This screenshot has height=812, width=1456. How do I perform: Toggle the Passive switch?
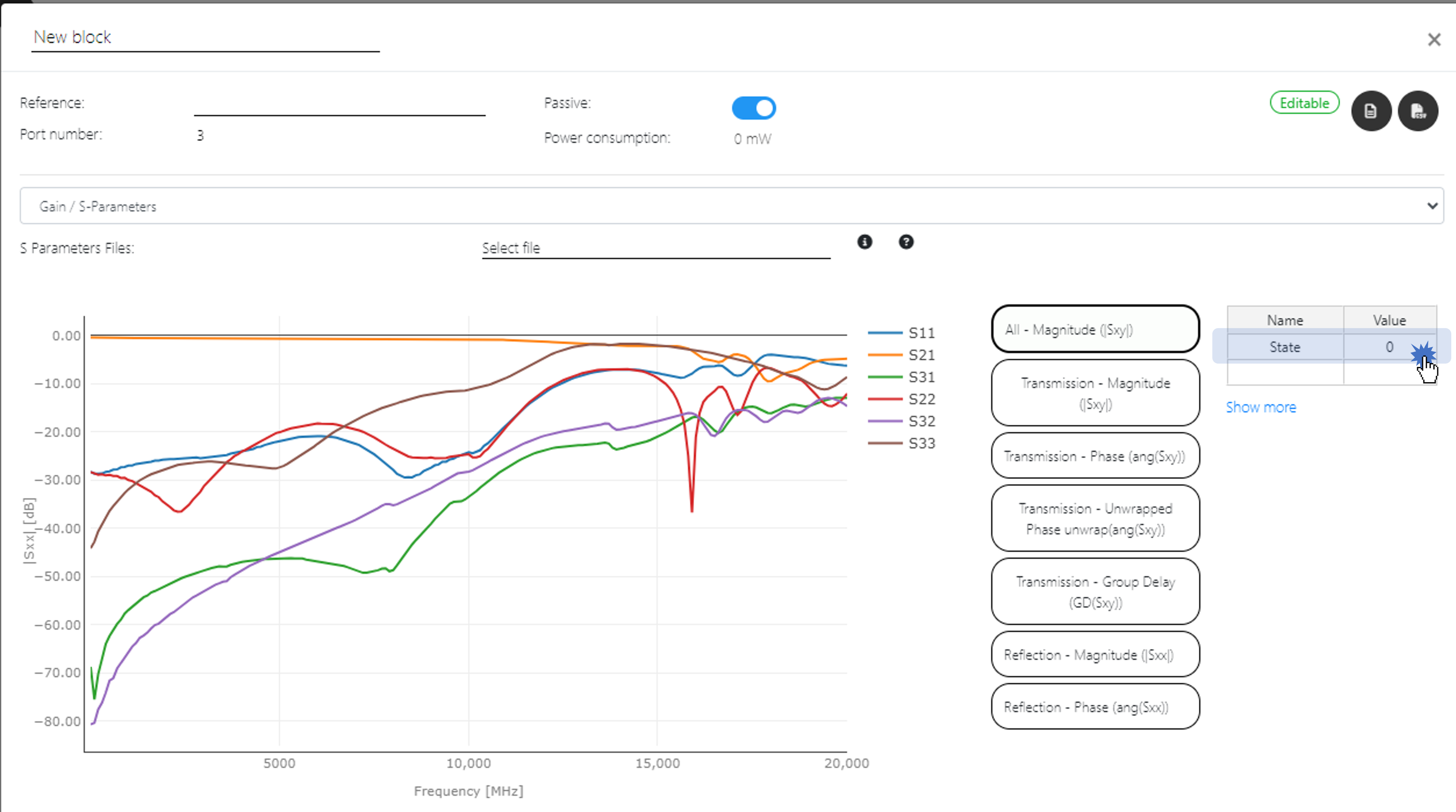pyautogui.click(x=753, y=108)
